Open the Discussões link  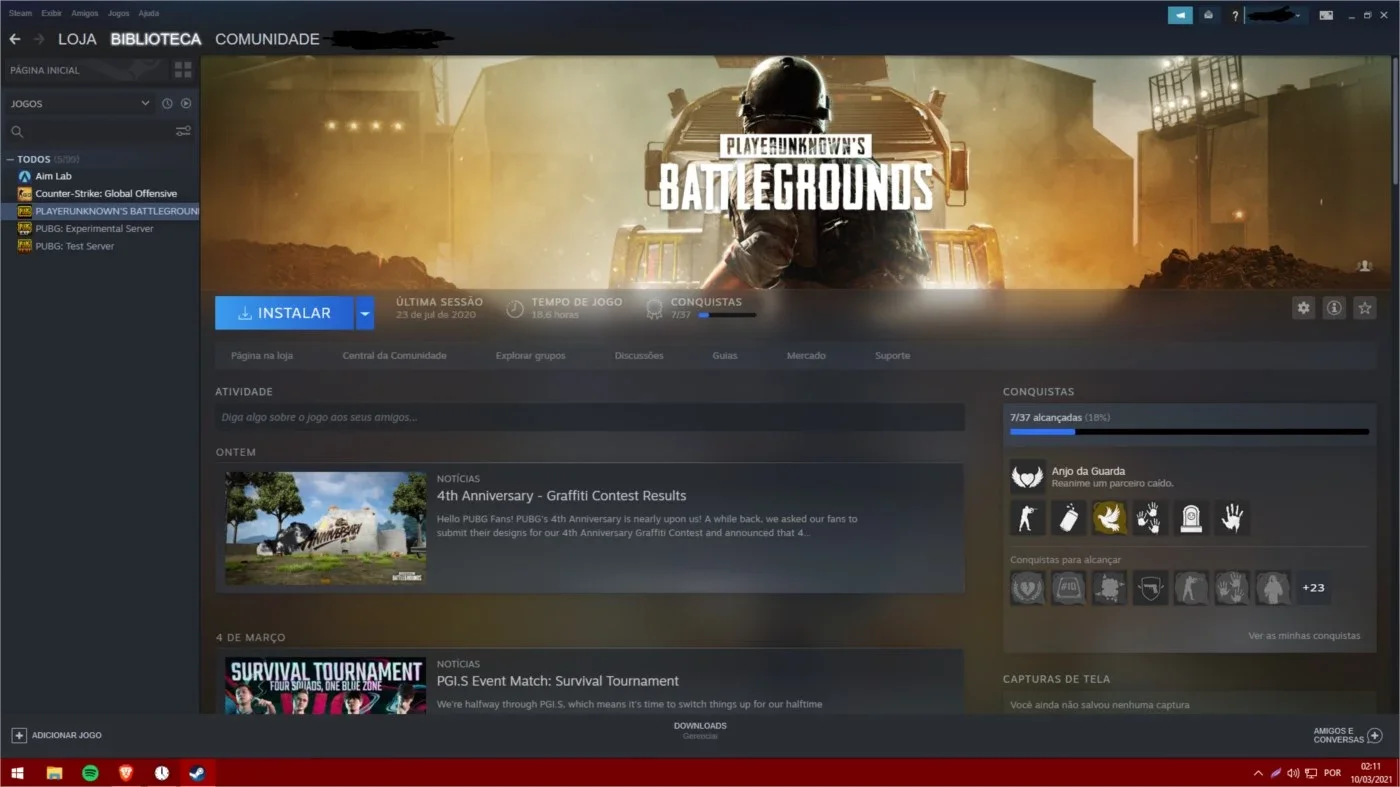pos(639,356)
